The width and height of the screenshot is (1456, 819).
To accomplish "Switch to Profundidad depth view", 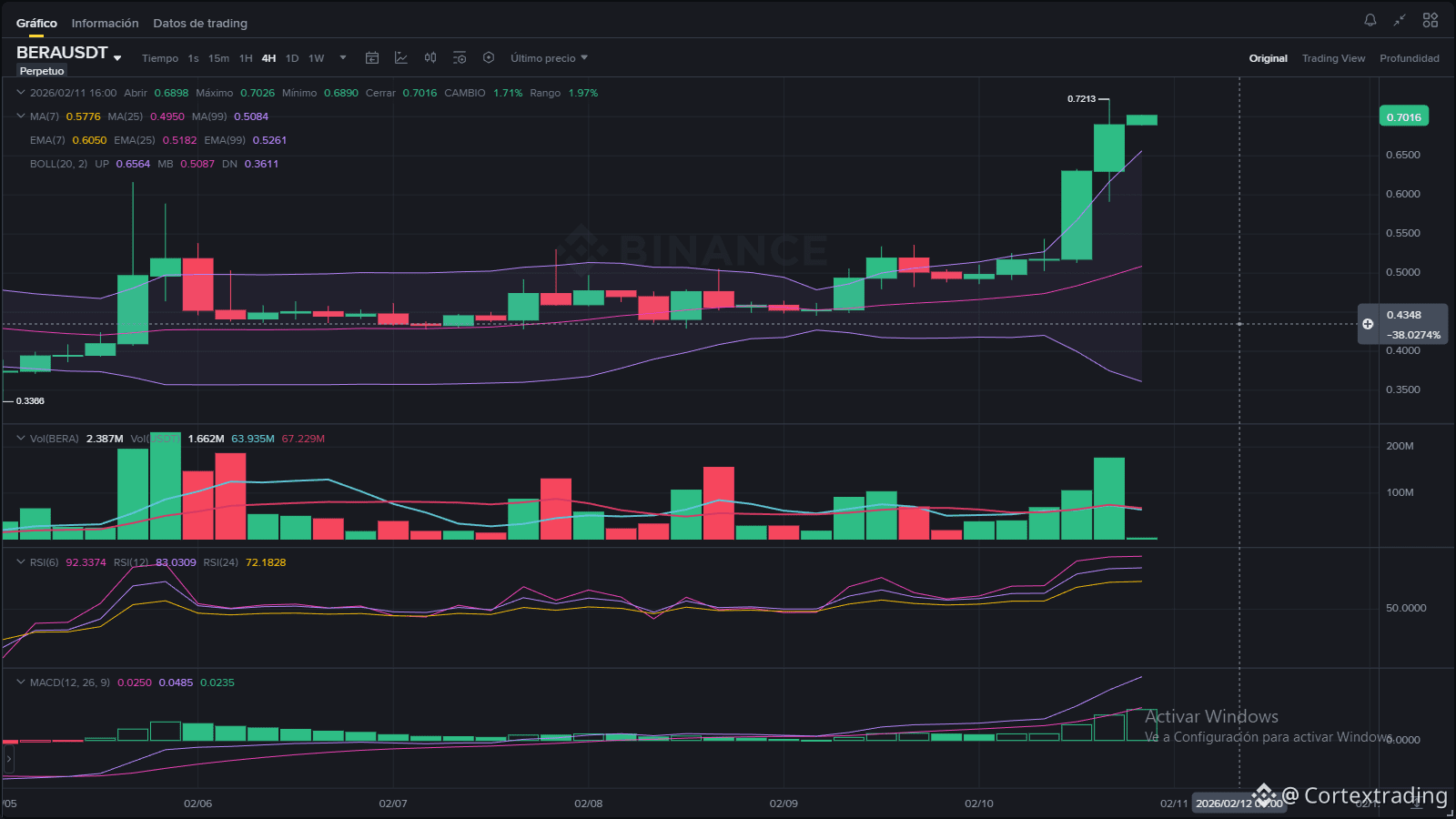I will click(1410, 58).
